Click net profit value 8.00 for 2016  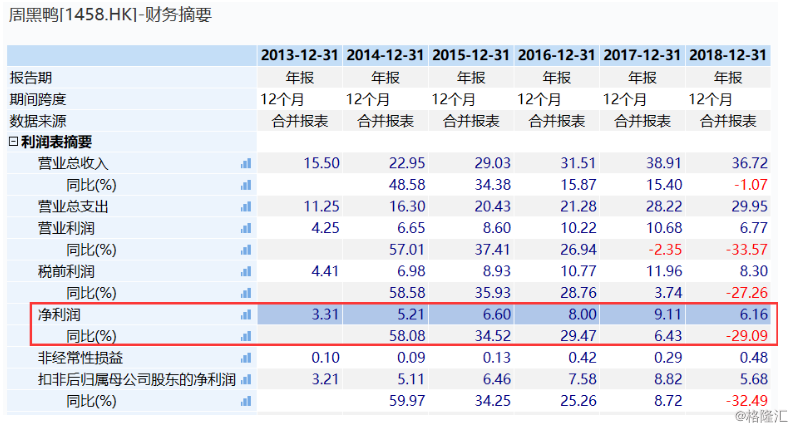[582, 315]
